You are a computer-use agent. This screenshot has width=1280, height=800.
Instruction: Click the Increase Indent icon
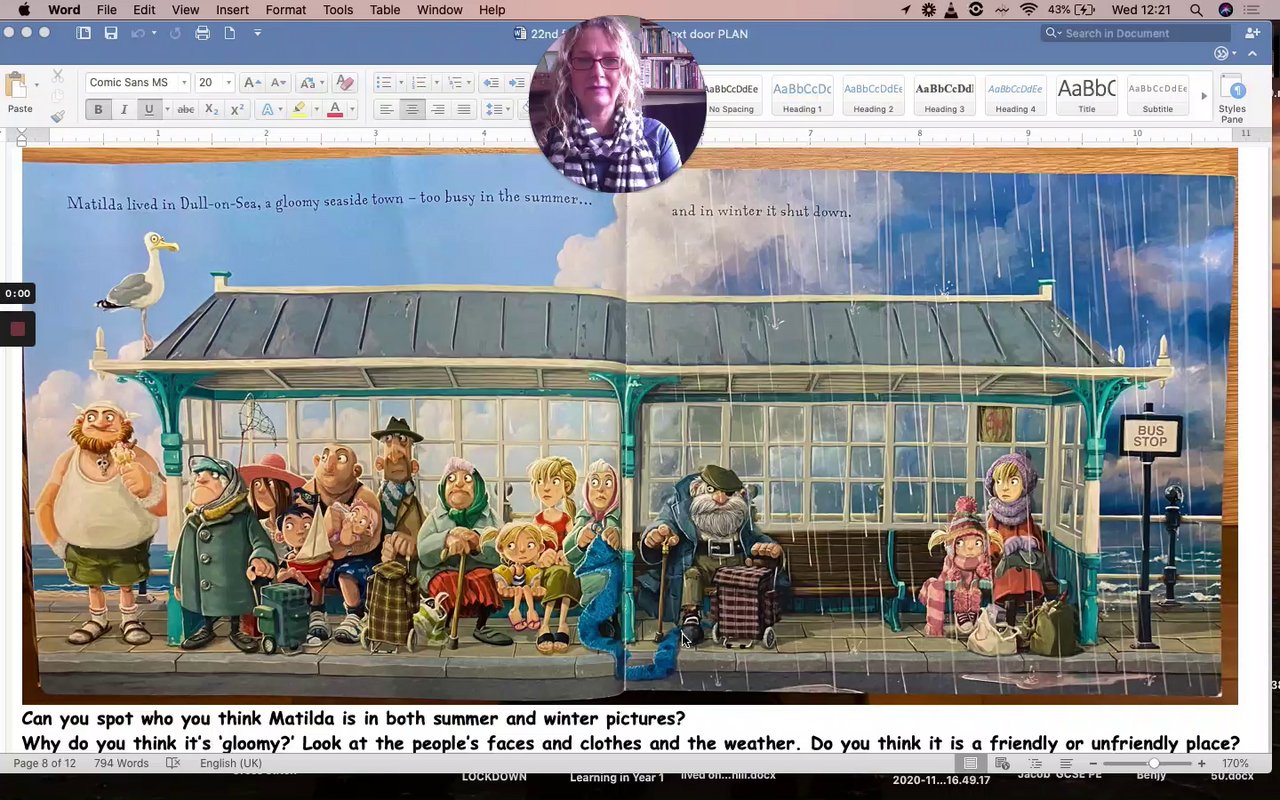(517, 83)
